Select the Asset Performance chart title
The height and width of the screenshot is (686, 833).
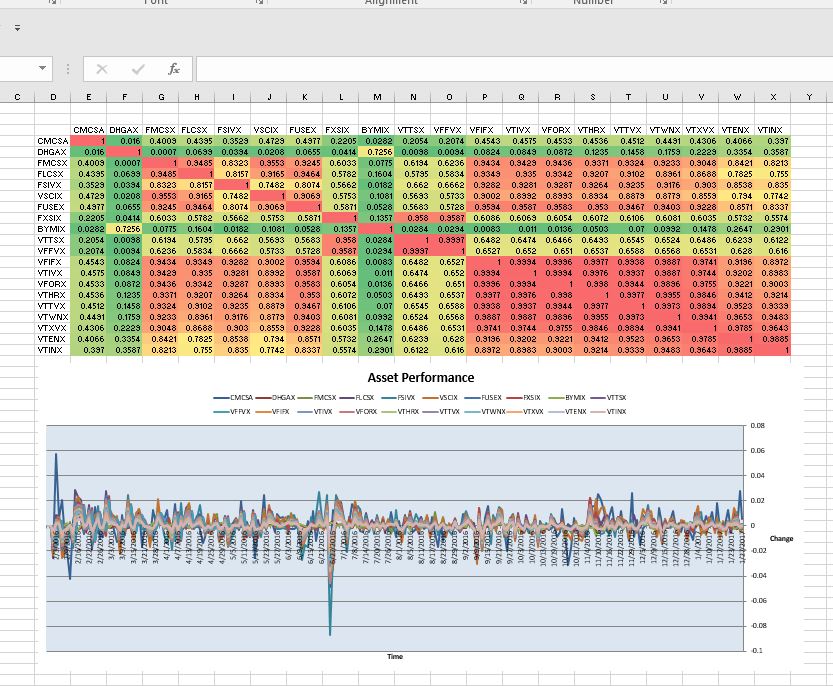(420, 378)
